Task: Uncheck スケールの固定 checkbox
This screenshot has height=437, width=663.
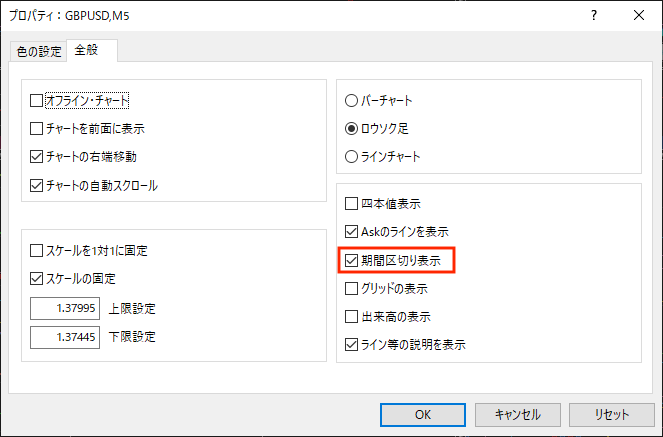Action: 38,278
